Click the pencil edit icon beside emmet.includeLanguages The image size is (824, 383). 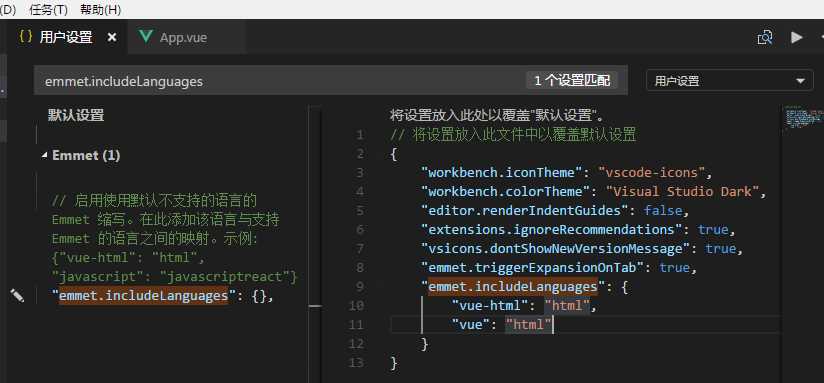coord(17,296)
